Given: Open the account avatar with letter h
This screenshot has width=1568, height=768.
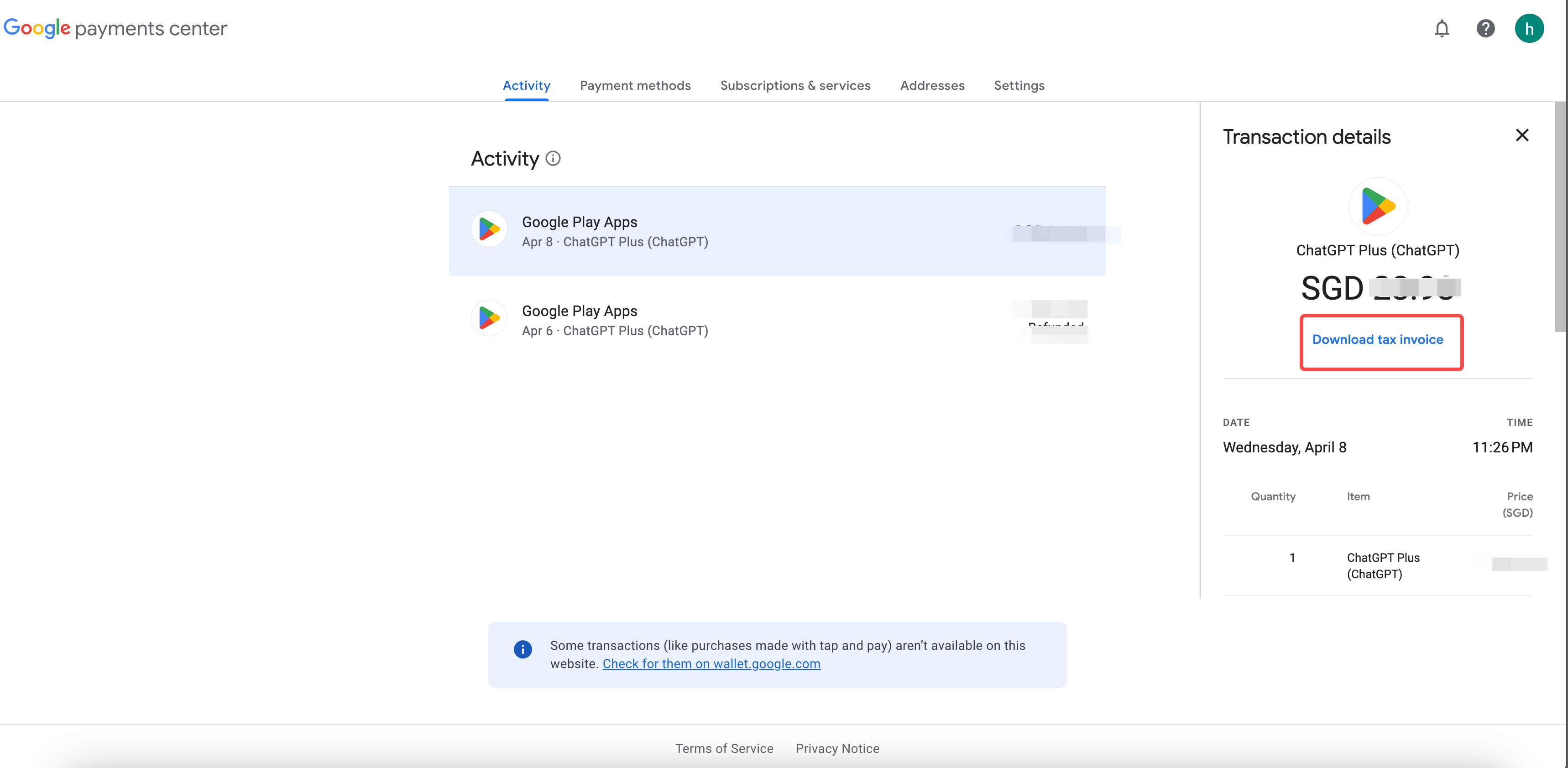Looking at the screenshot, I should pyautogui.click(x=1529, y=29).
